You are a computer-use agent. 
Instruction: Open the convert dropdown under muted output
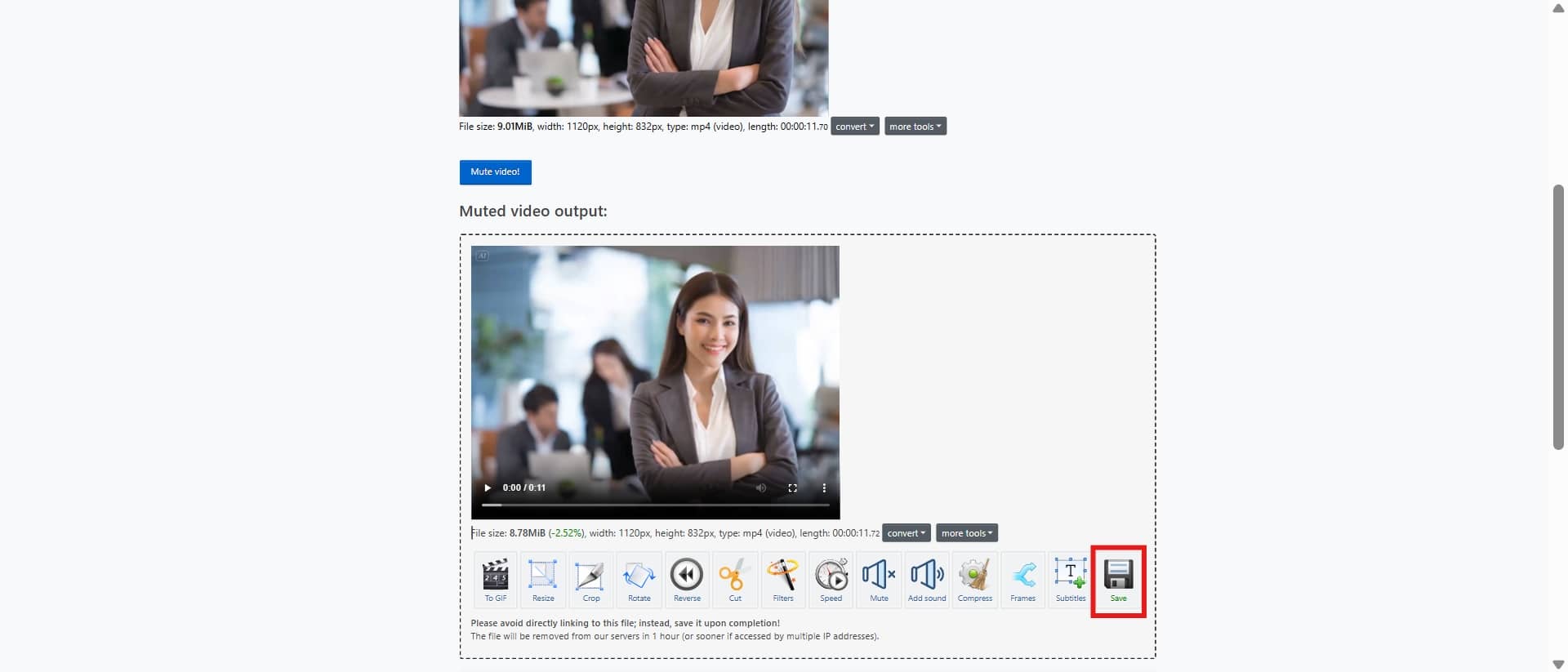(906, 533)
